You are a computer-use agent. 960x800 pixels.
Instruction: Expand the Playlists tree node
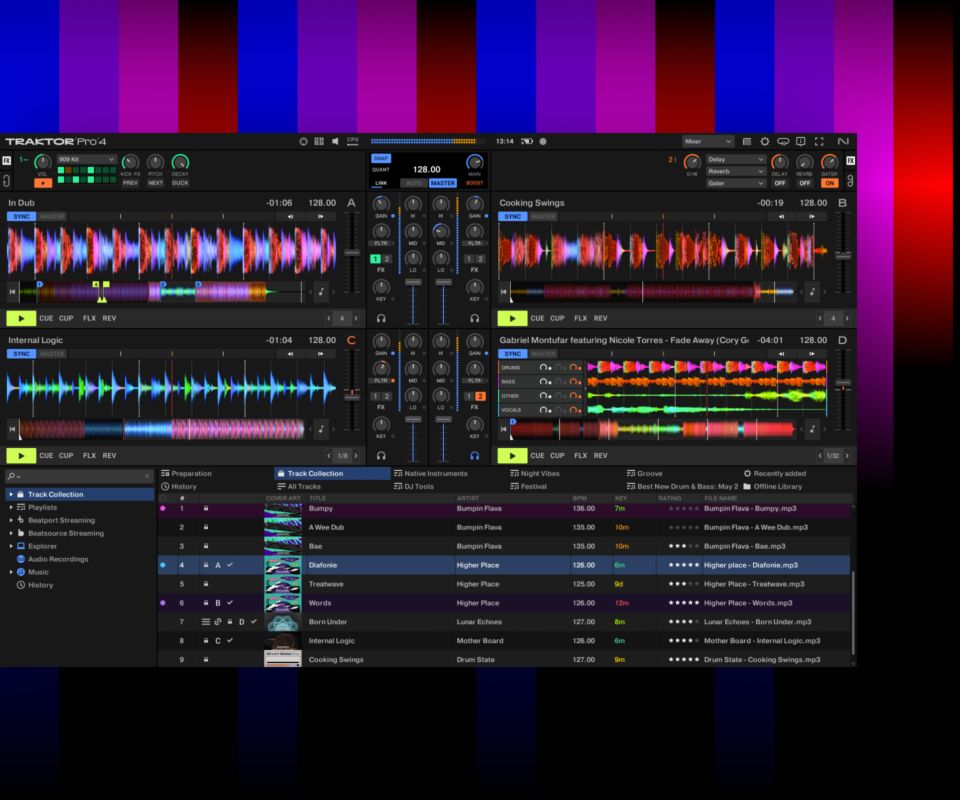click(x=11, y=507)
